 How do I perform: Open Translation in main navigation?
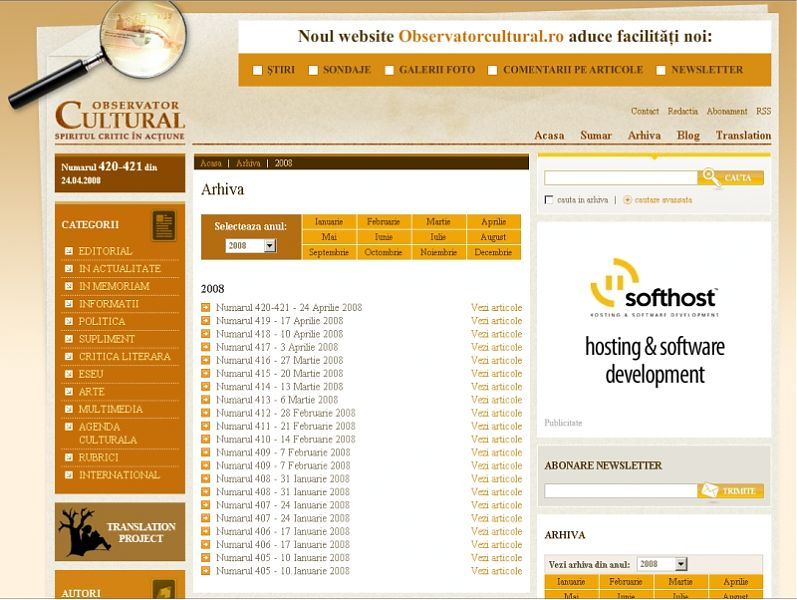(x=743, y=135)
